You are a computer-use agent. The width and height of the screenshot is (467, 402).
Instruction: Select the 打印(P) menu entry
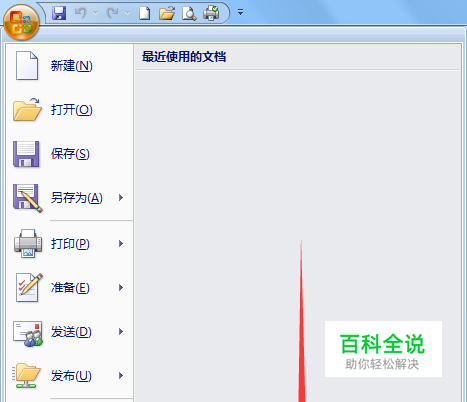(70, 244)
